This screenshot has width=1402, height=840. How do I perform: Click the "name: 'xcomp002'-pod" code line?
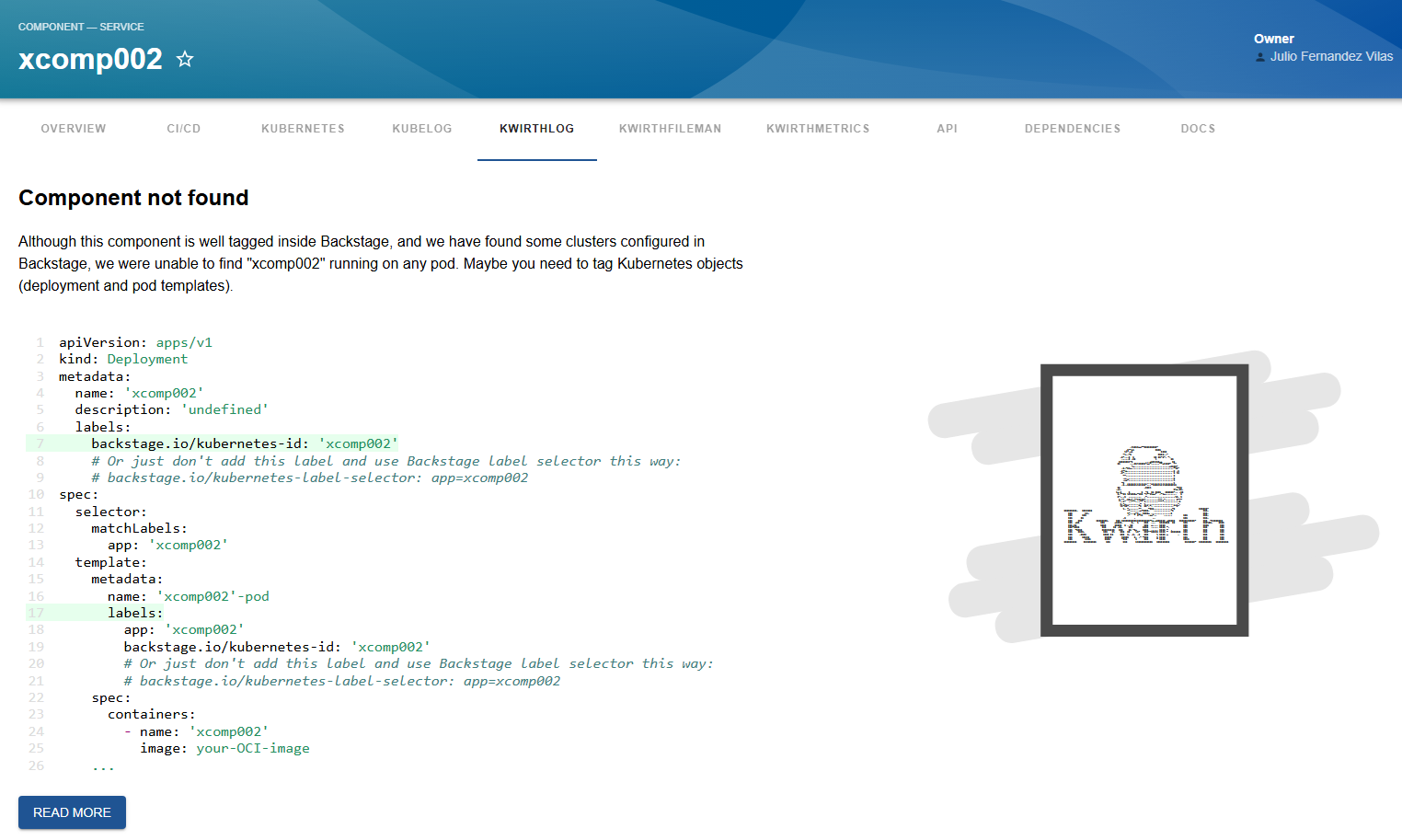click(x=189, y=596)
